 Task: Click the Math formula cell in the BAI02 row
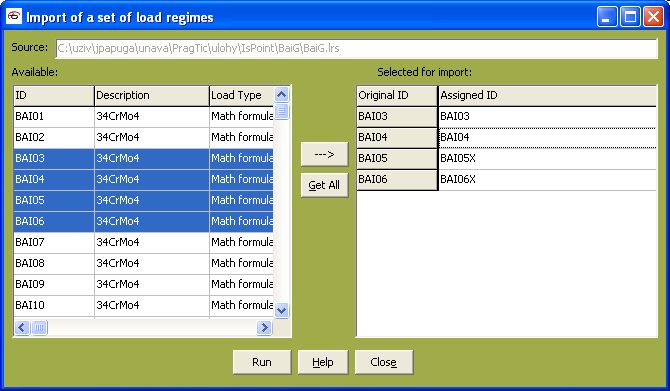coord(241,137)
